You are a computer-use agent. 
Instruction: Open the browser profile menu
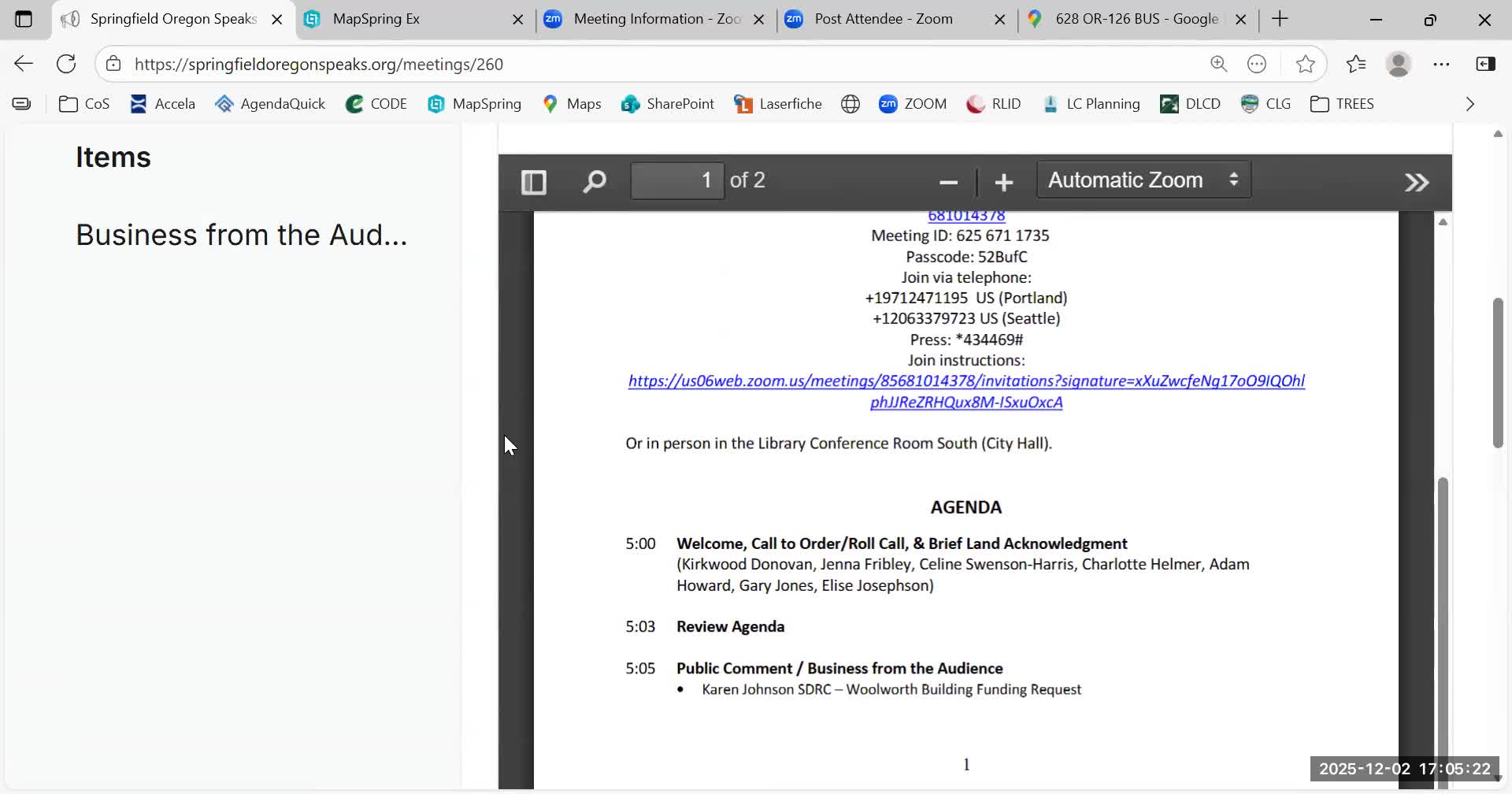pyautogui.click(x=1399, y=64)
